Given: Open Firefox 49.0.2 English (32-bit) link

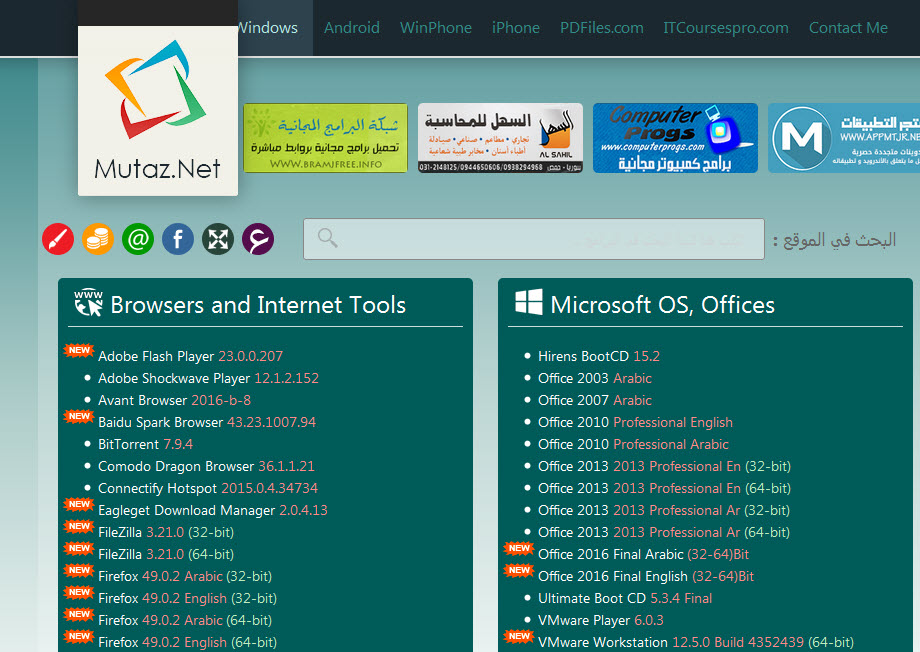Looking at the screenshot, I should point(187,598).
